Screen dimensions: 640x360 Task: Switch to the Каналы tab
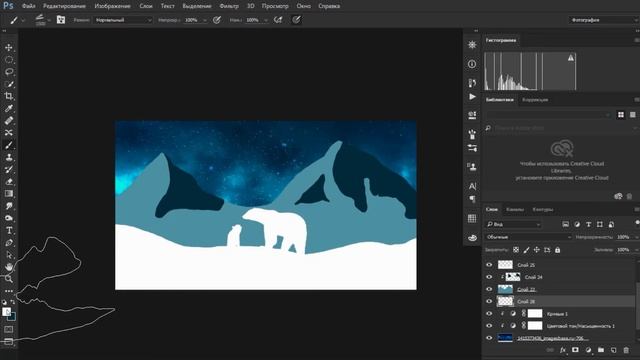tap(515, 209)
